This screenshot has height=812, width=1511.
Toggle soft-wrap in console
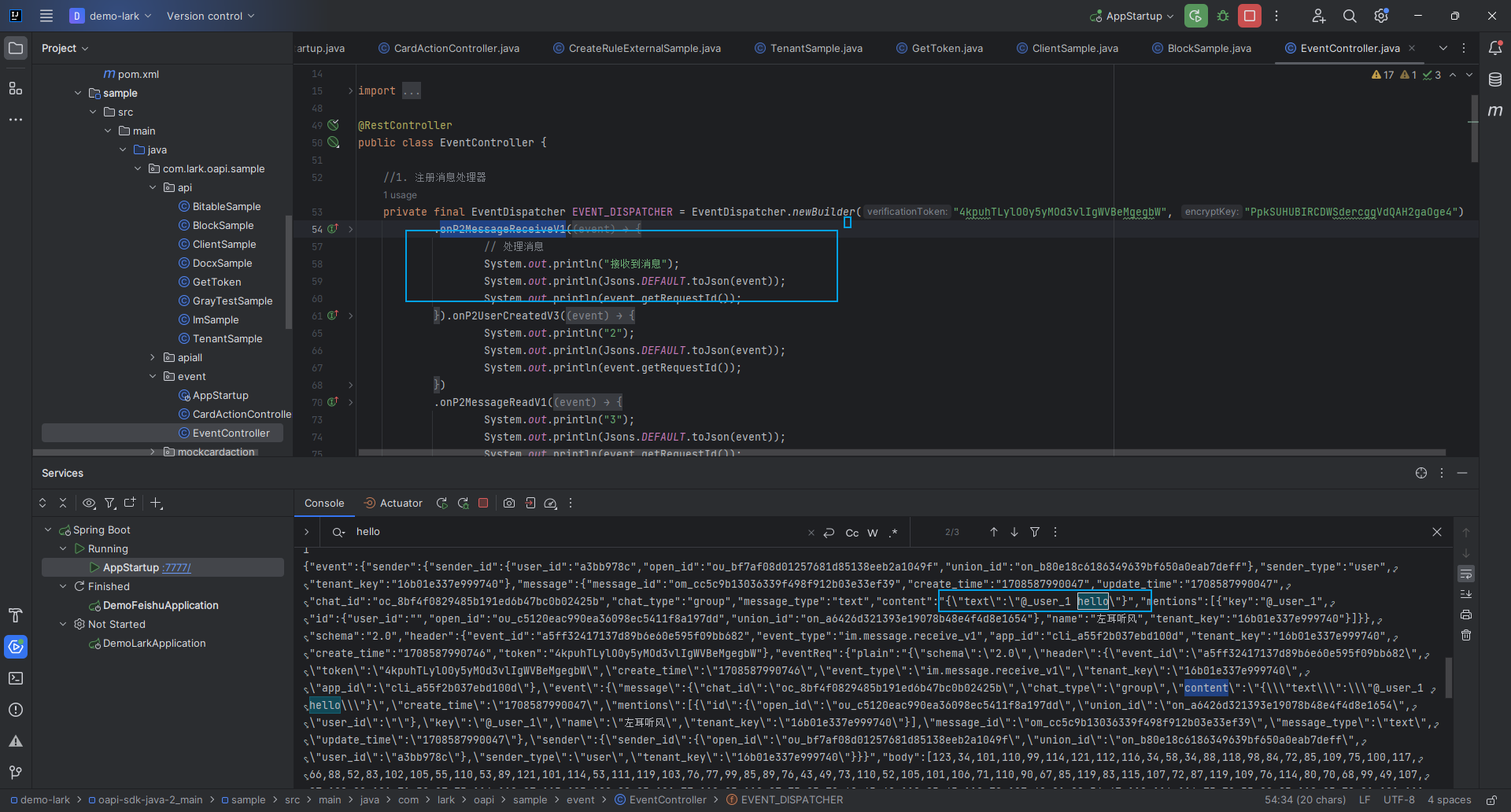(1466, 574)
